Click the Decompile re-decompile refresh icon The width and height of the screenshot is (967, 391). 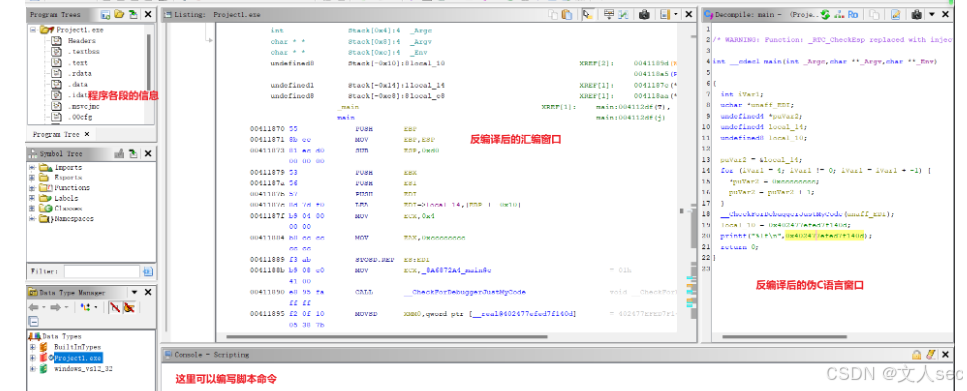click(826, 14)
